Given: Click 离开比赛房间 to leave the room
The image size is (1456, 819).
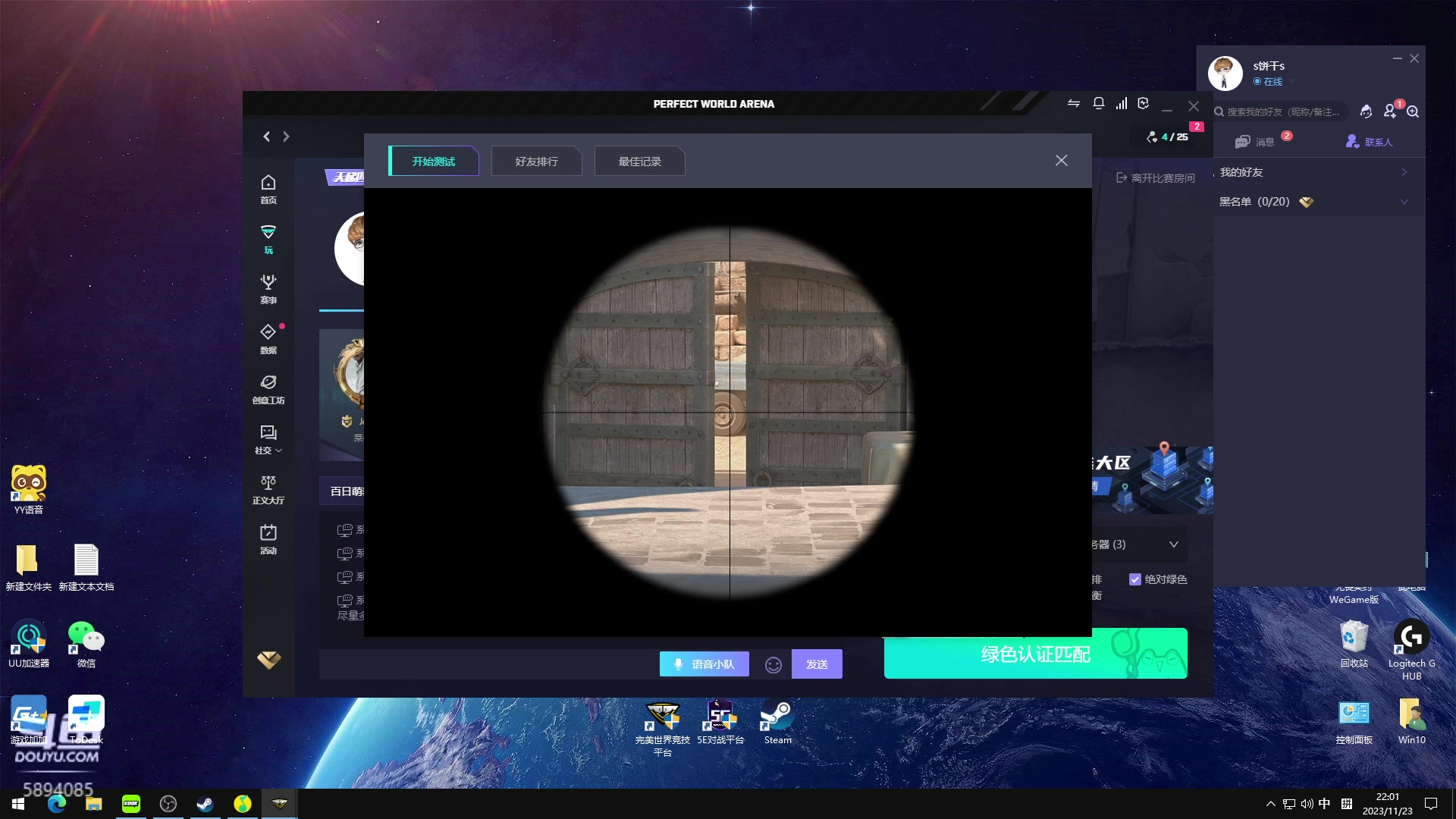Looking at the screenshot, I should (x=1156, y=177).
